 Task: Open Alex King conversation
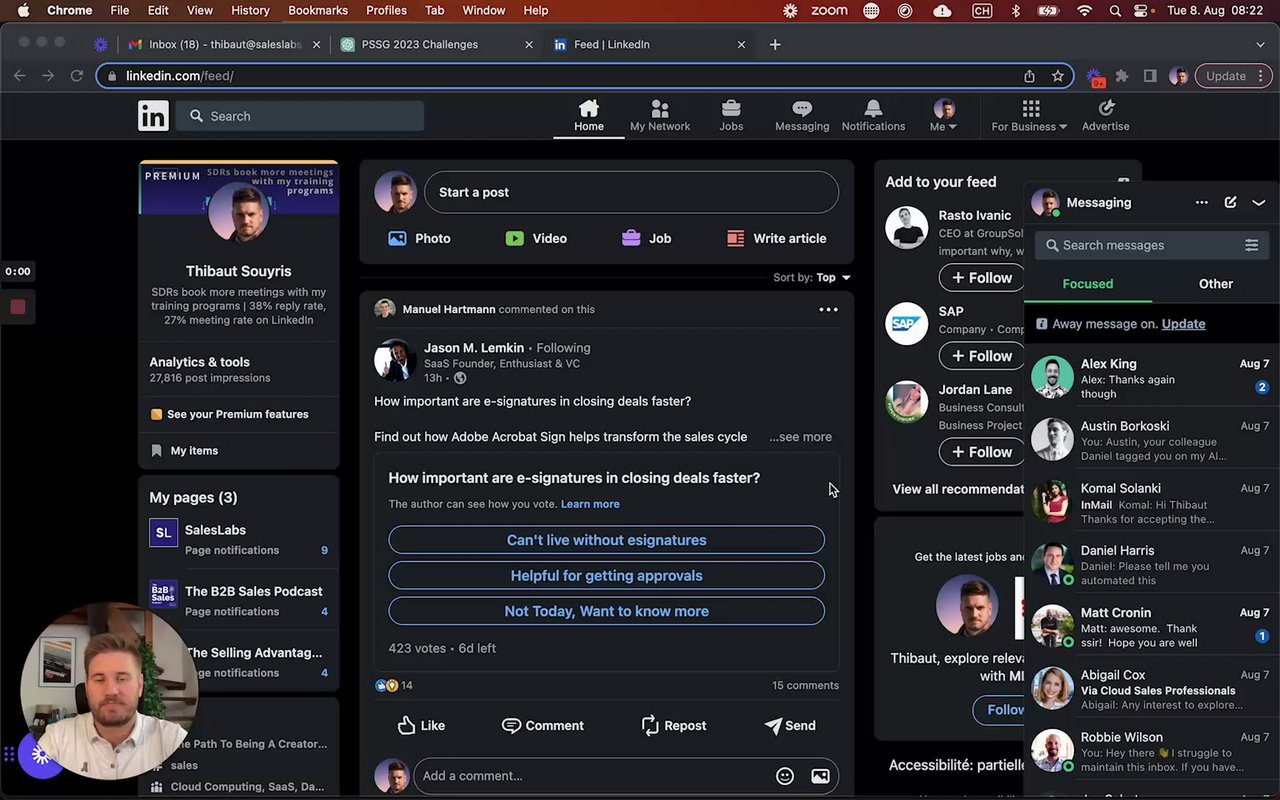click(x=1152, y=378)
